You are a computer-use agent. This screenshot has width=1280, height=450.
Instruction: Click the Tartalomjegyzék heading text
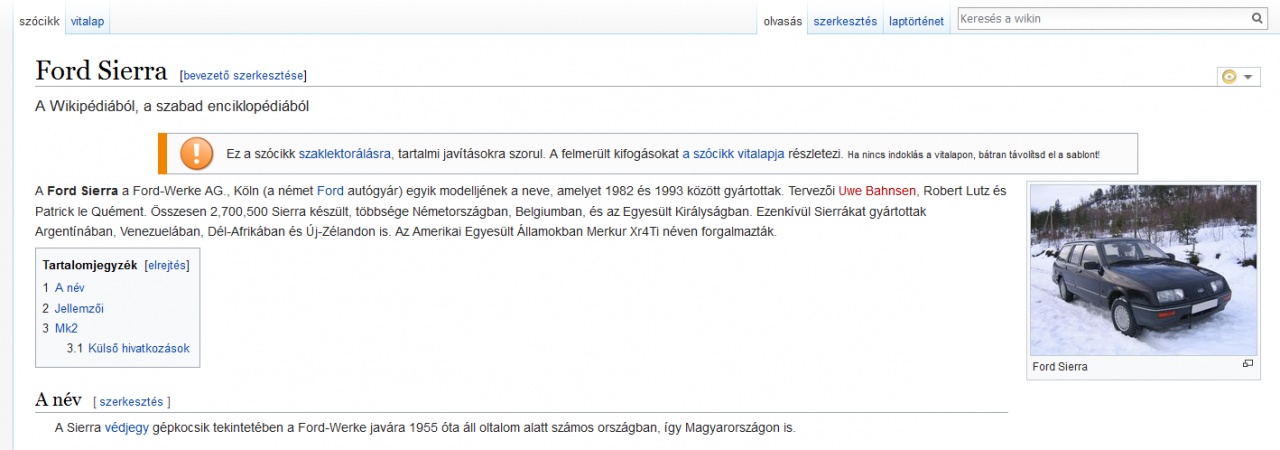(x=90, y=265)
